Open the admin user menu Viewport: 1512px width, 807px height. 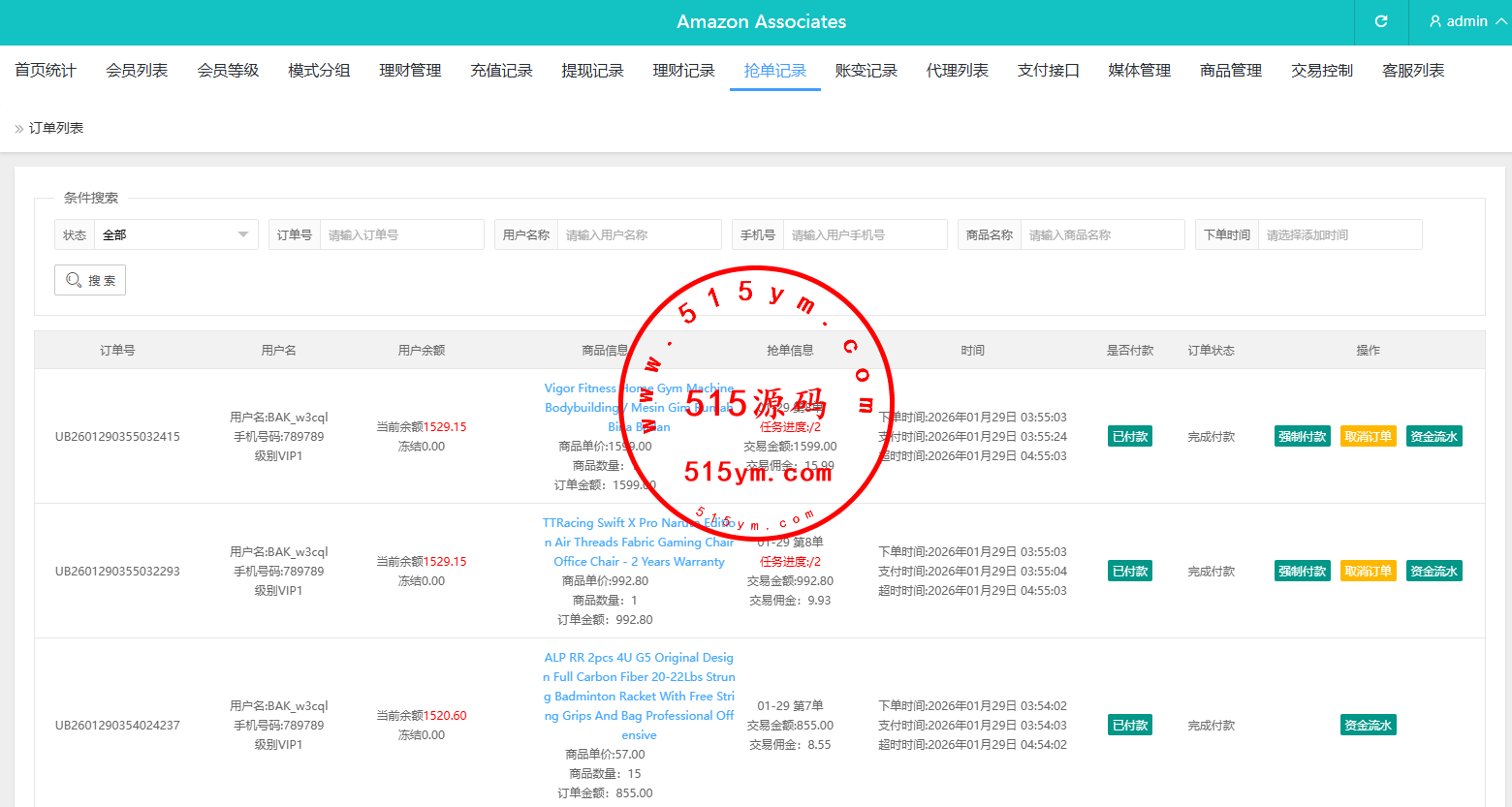point(1467,21)
